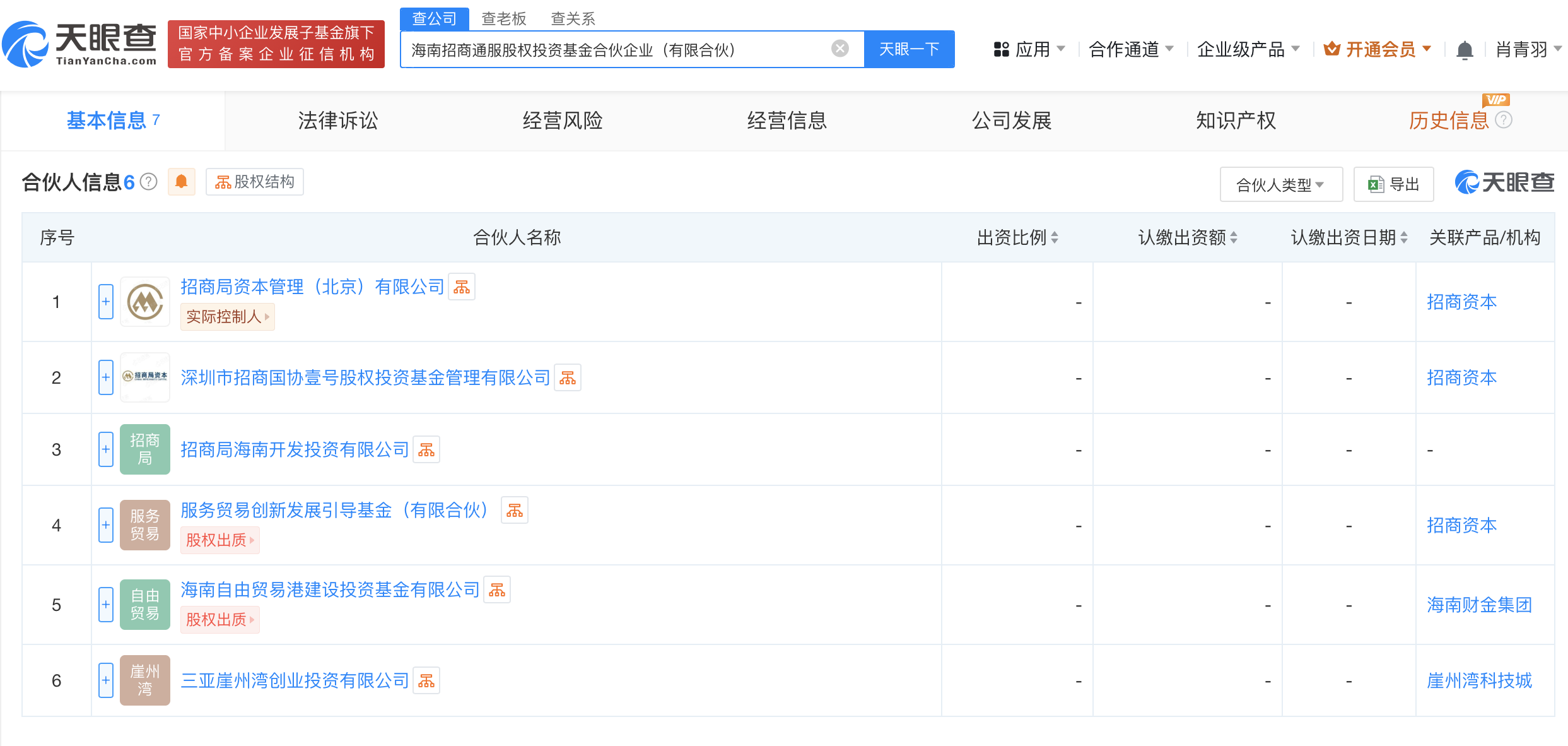Image resolution: width=1568 pixels, height=746 pixels.
Task: Open the notifications bell in top bar
Action: point(1465,50)
